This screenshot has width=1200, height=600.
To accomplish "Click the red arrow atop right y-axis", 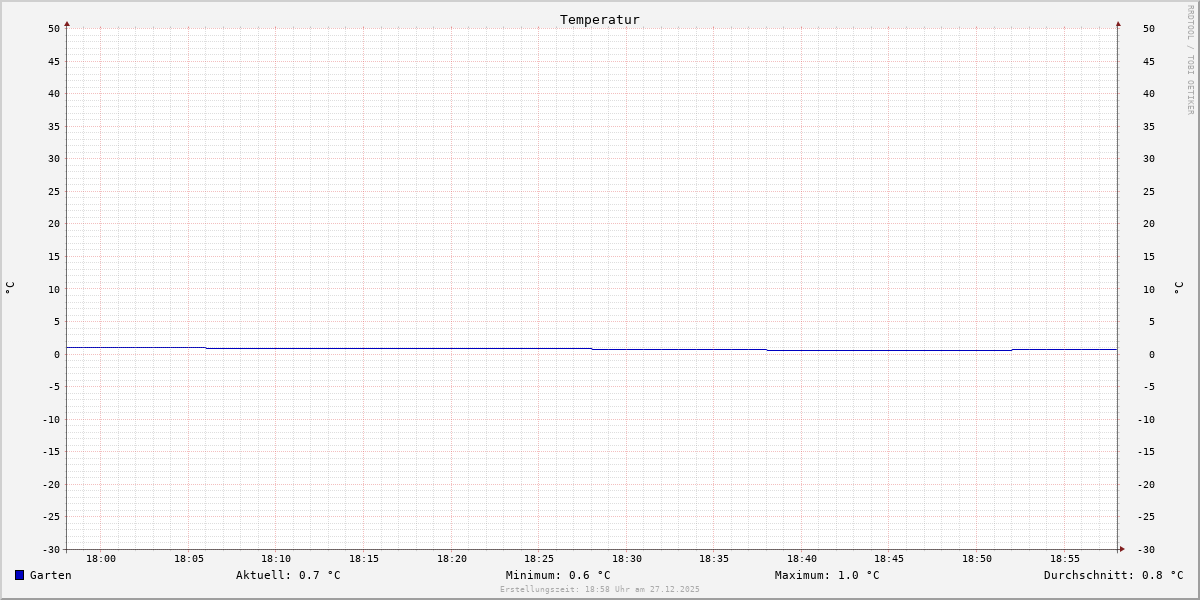I will tap(1118, 23).
